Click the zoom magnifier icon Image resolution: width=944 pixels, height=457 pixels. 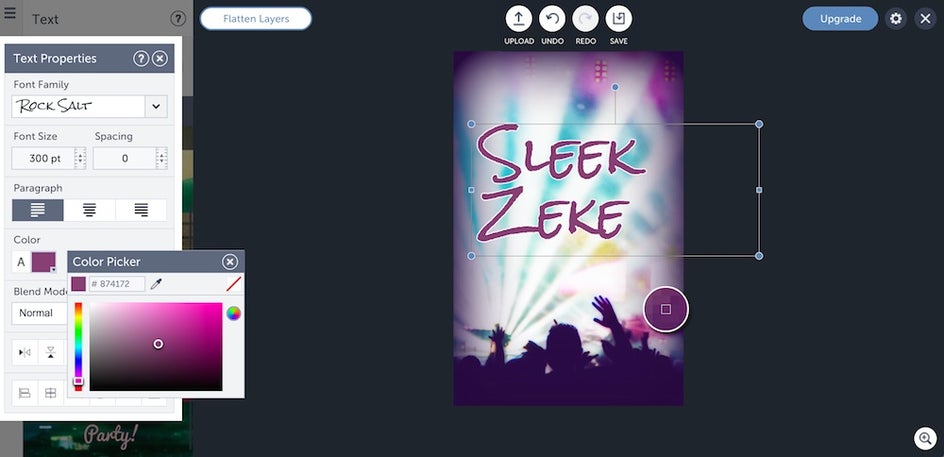coord(925,438)
